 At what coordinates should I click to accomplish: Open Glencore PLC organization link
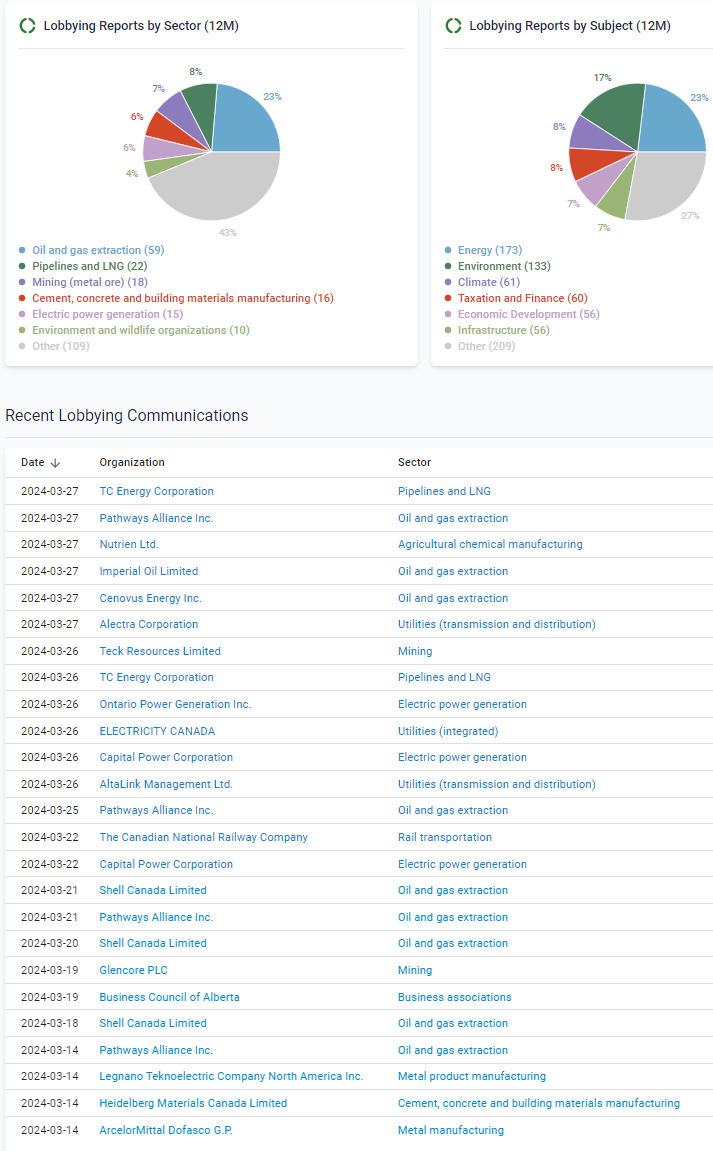click(134, 970)
